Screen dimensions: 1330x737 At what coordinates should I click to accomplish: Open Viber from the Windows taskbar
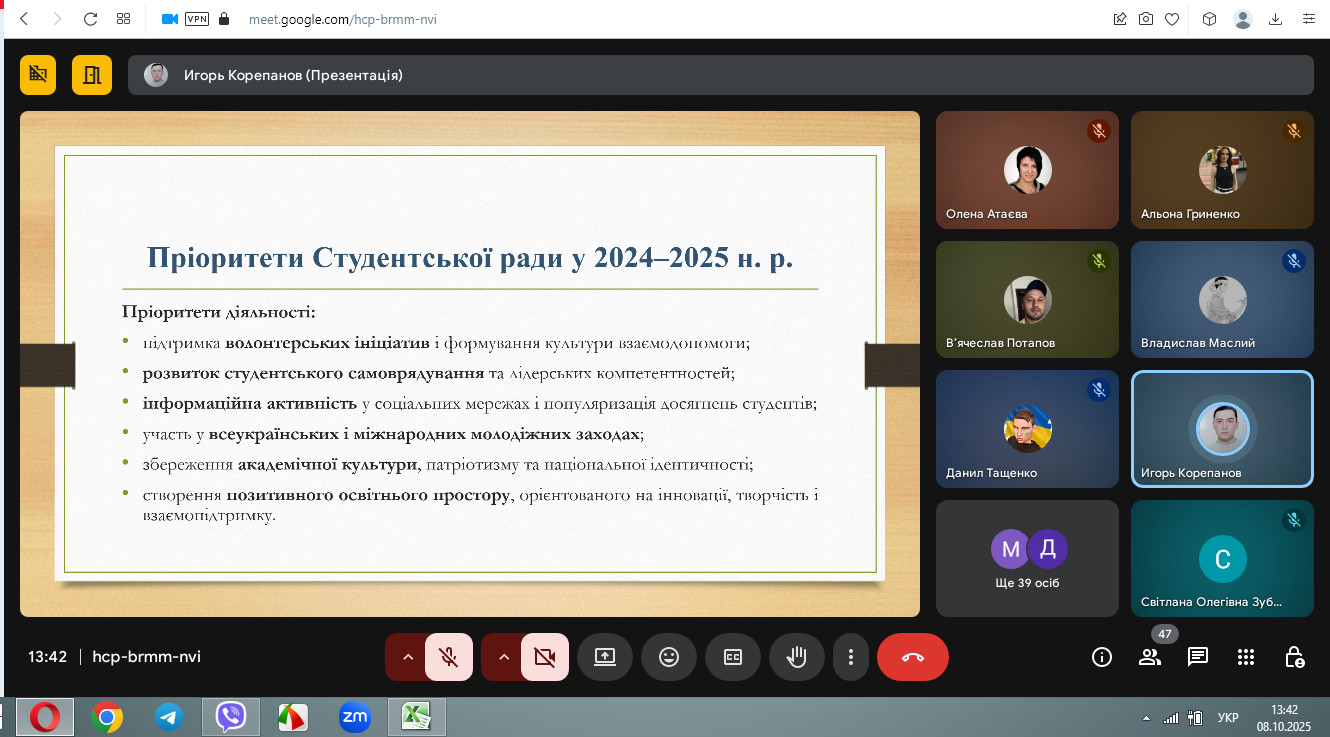pos(231,716)
